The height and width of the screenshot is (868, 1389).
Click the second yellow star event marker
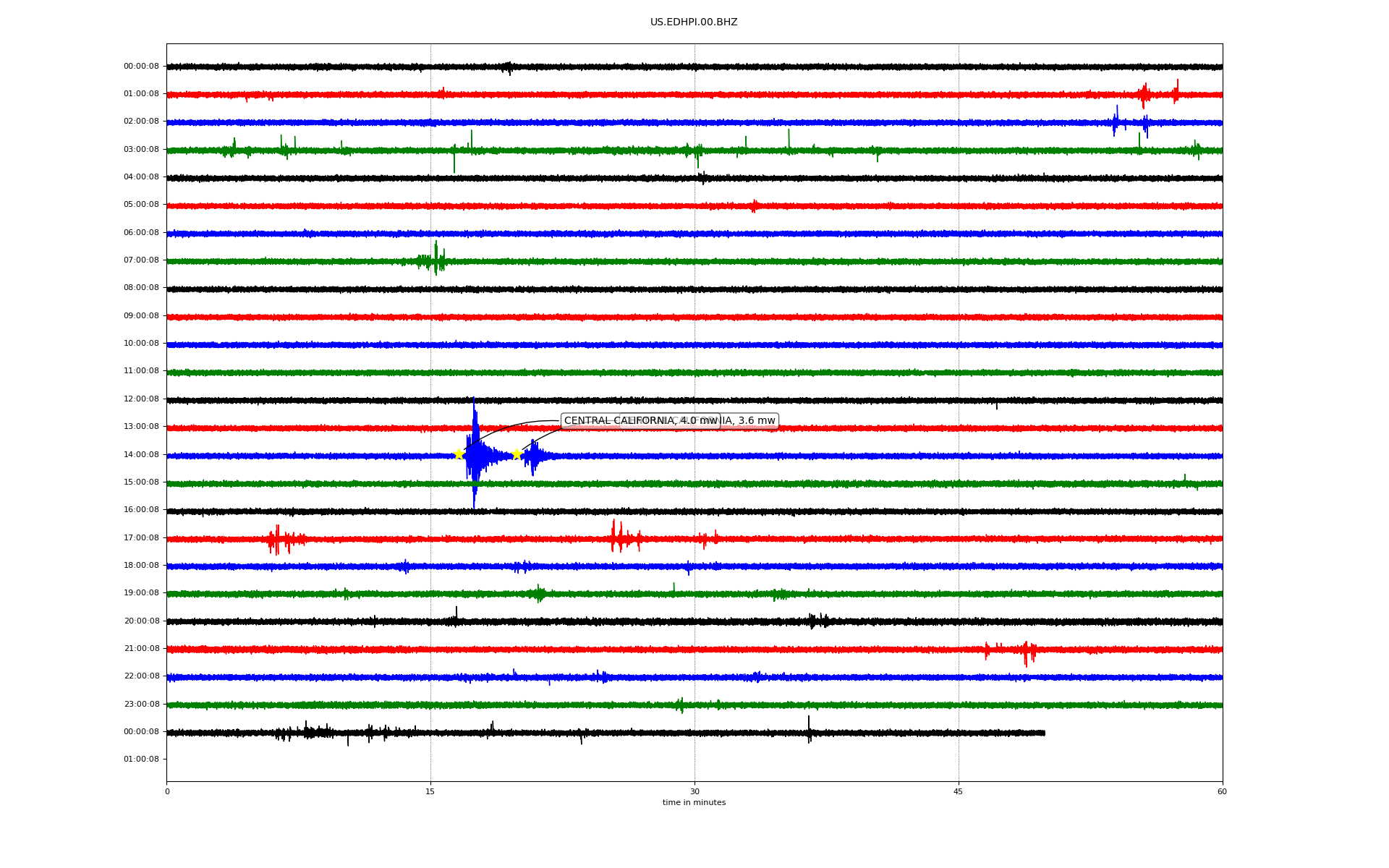[x=517, y=454]
